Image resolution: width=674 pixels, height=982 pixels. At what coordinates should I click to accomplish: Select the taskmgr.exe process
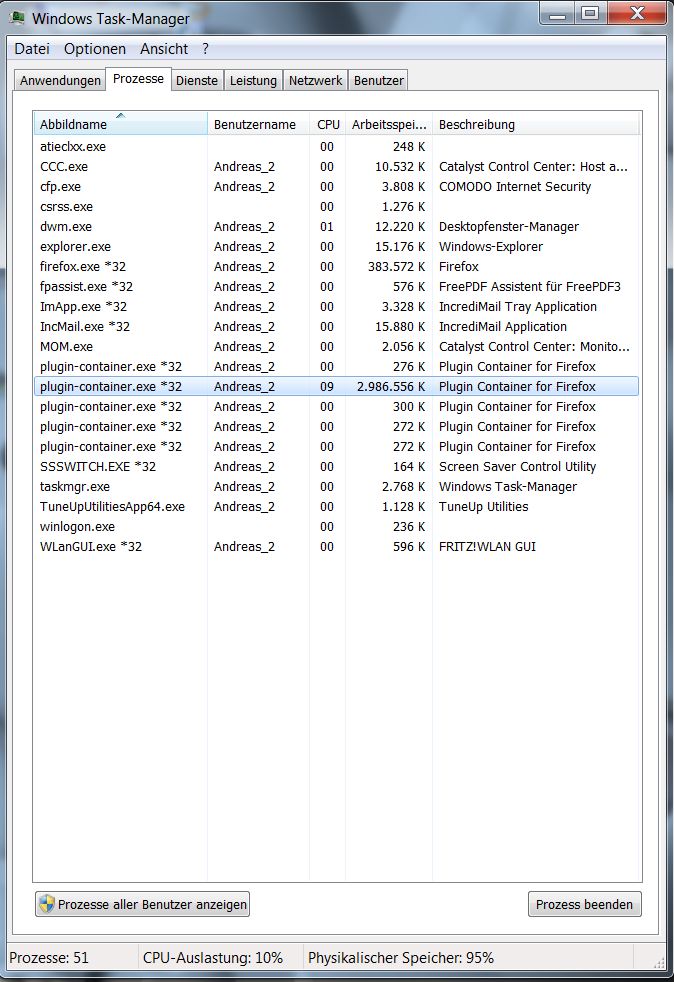(x=337, y=487)
